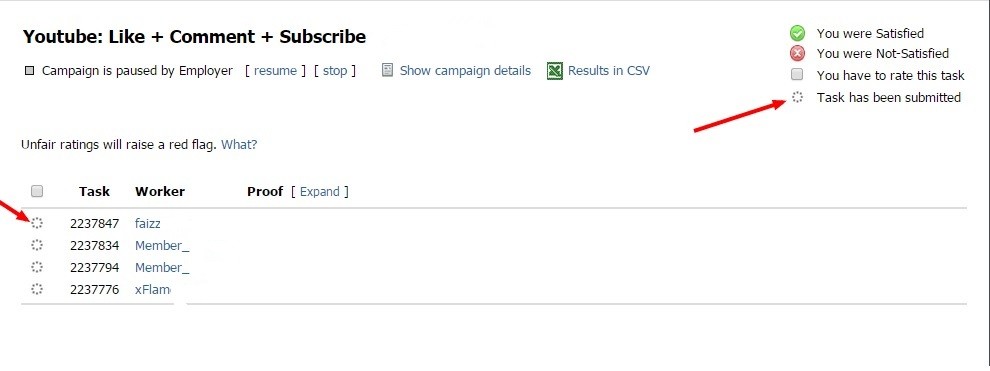This screenshot has height=371, width=990.
Task: Click the Task has been submitted spinner icon
Action: click(797, 97)
